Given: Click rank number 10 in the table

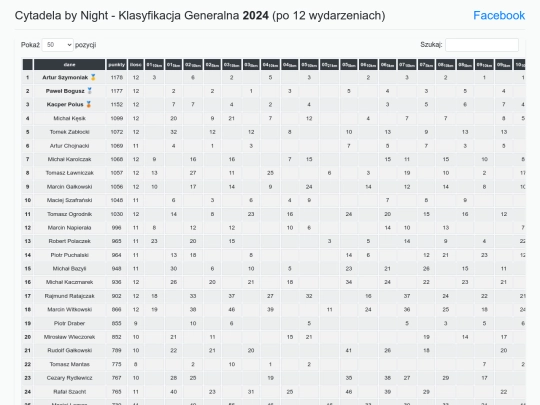Looking at the screenshot, I should (28, 200).
